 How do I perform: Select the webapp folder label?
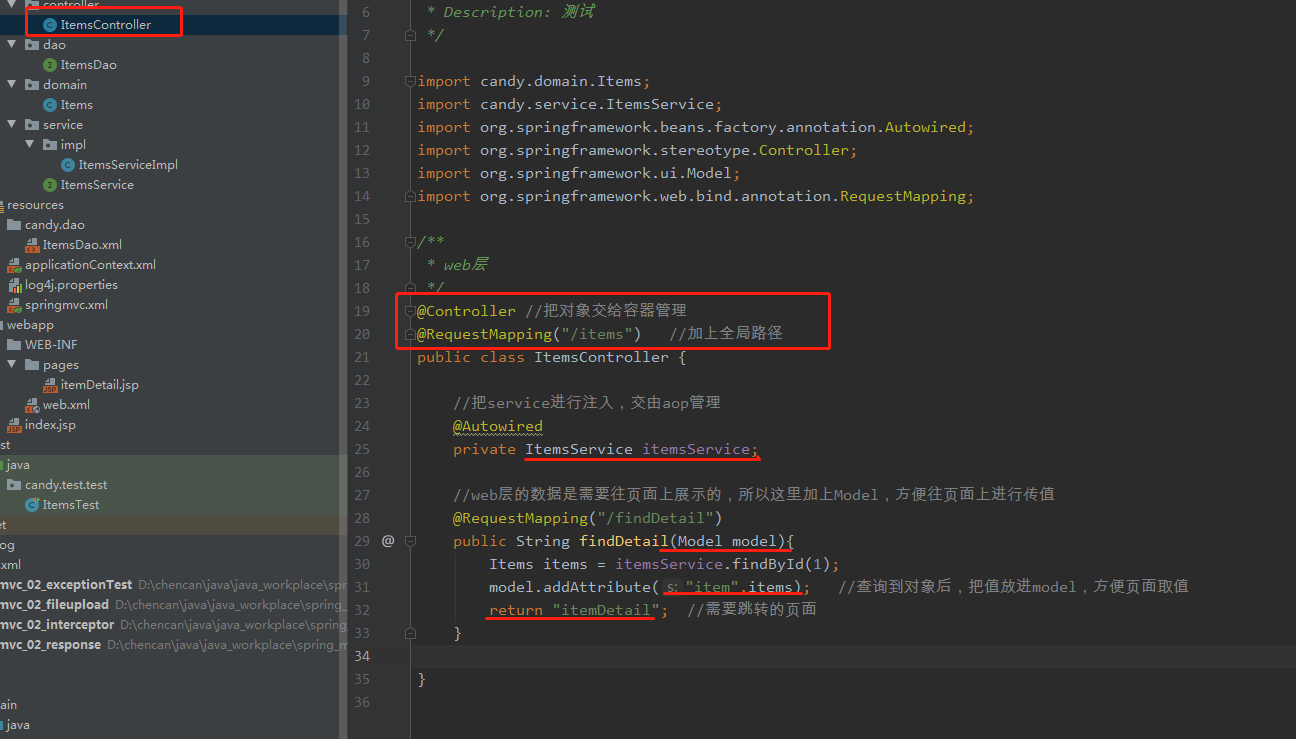pyautogui.click(x=30, y=325)
